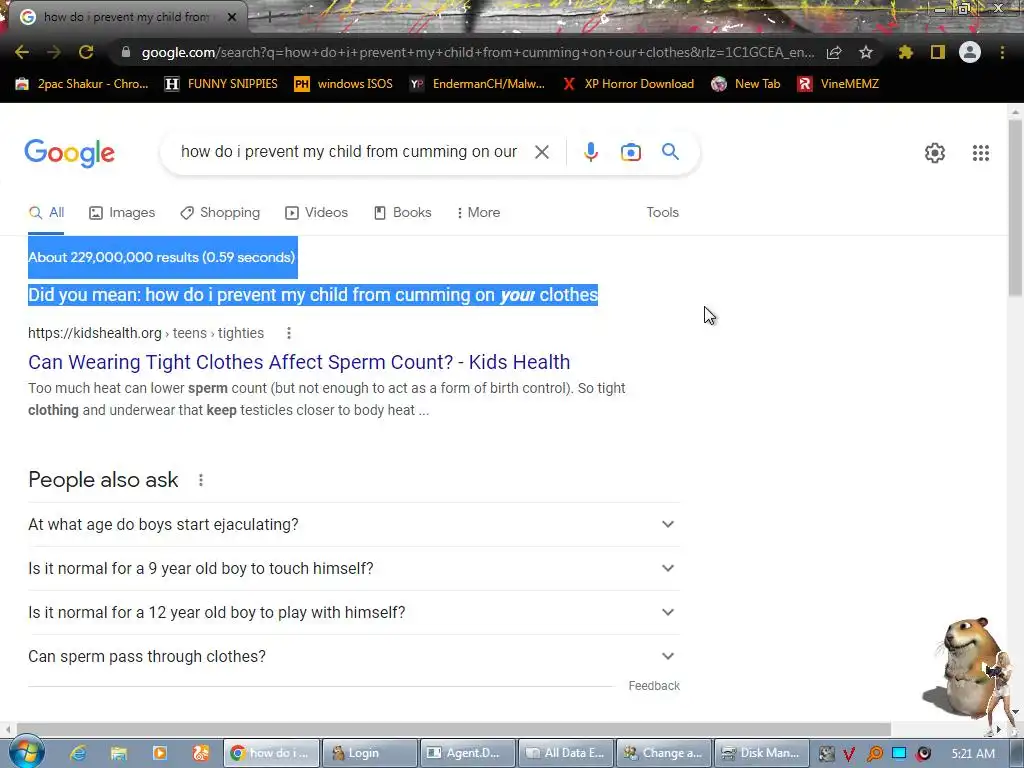
Task: Open the Extensions puzzle icon
Action: pos(906,52)
